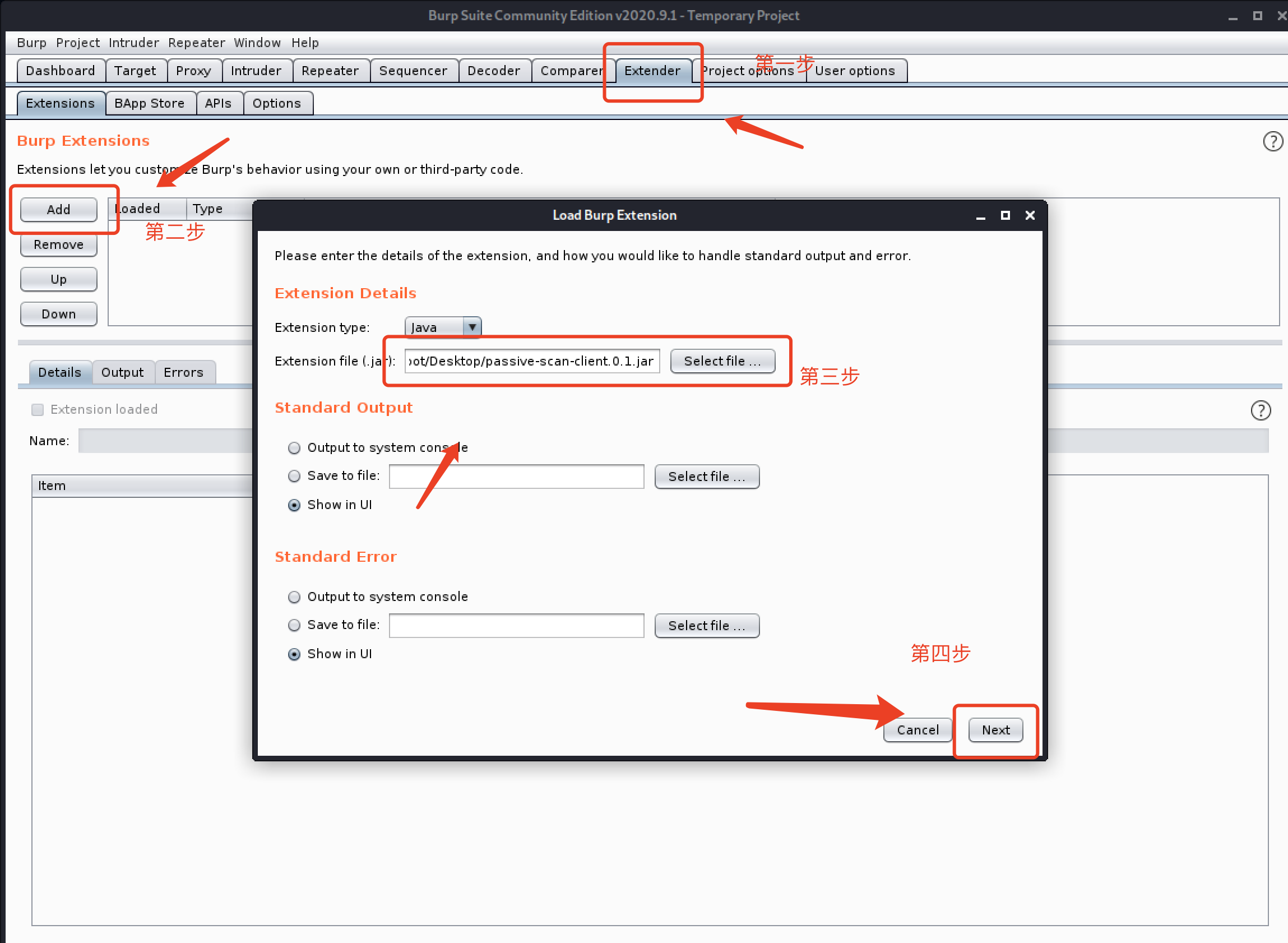Image resolution: width=1288 pixels, height=943 pixels.
Task: Toggle the Extension loaded checkbox
Action: pos(38,410)
